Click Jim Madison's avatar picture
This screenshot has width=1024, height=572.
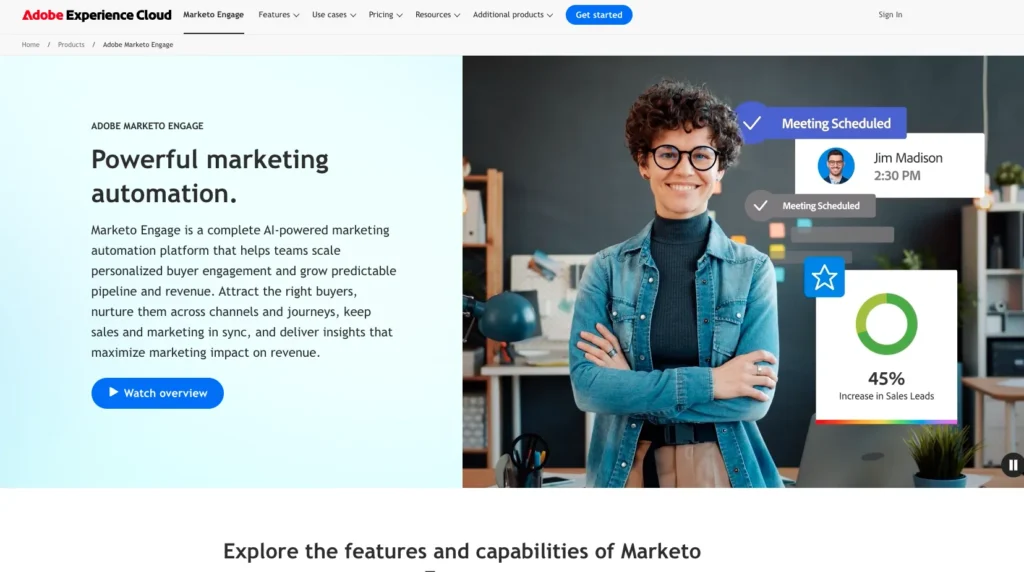tap(836, 166)
